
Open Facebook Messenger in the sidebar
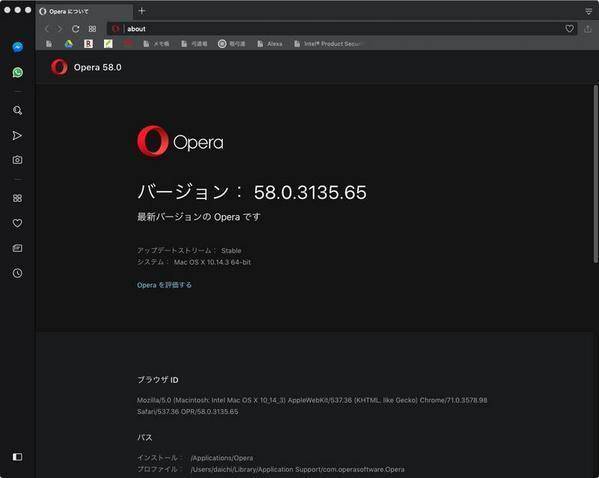coord(18,47)
